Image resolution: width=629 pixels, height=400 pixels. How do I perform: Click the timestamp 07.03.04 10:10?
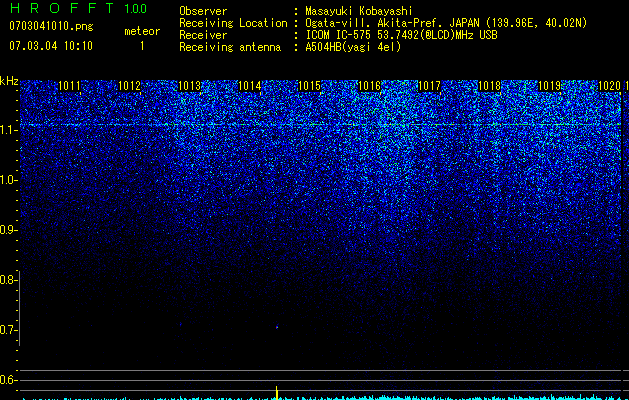(x=51, y=46)
